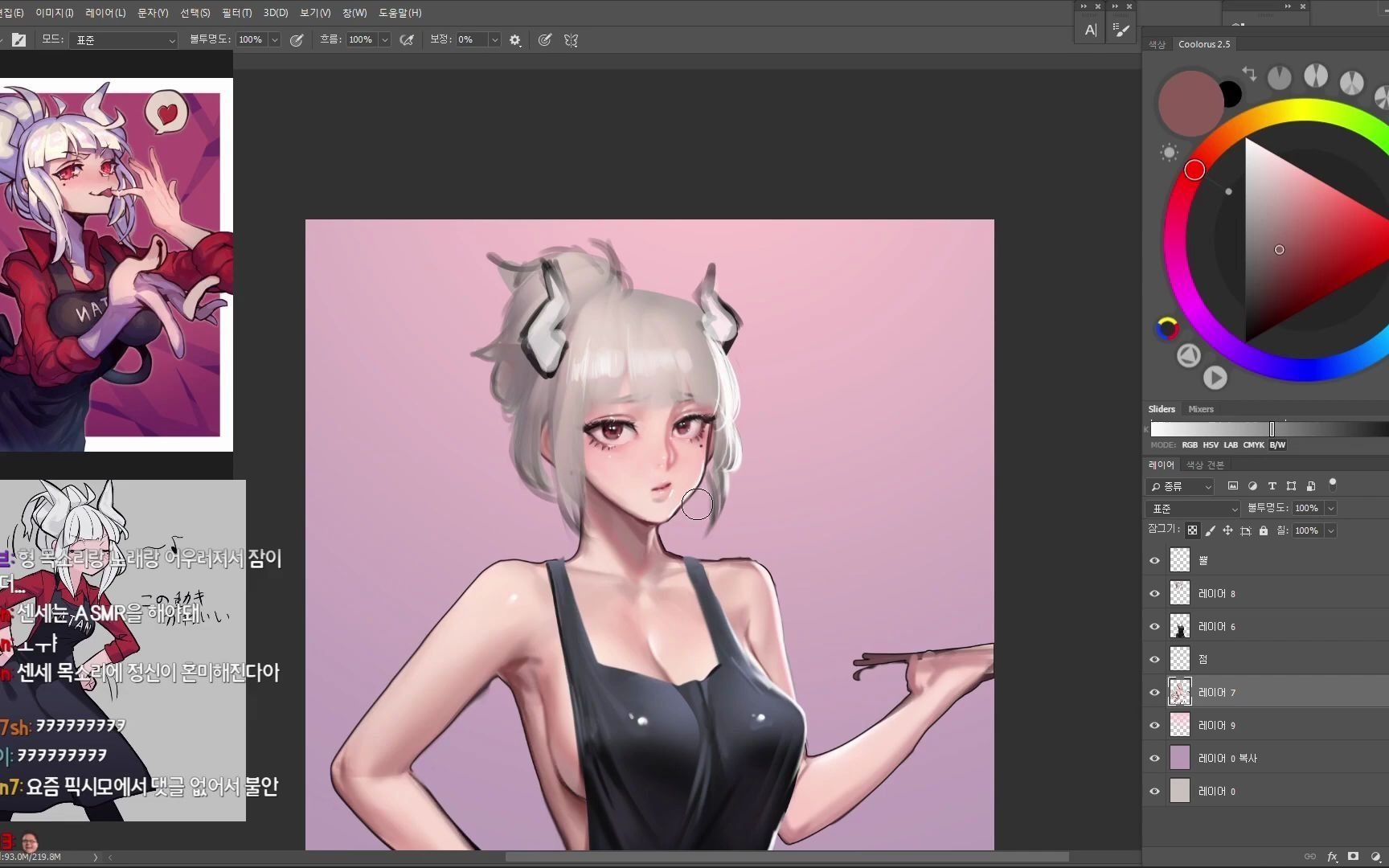
Task: Hide layer 레이어 0
Action: pos(1155,791)
